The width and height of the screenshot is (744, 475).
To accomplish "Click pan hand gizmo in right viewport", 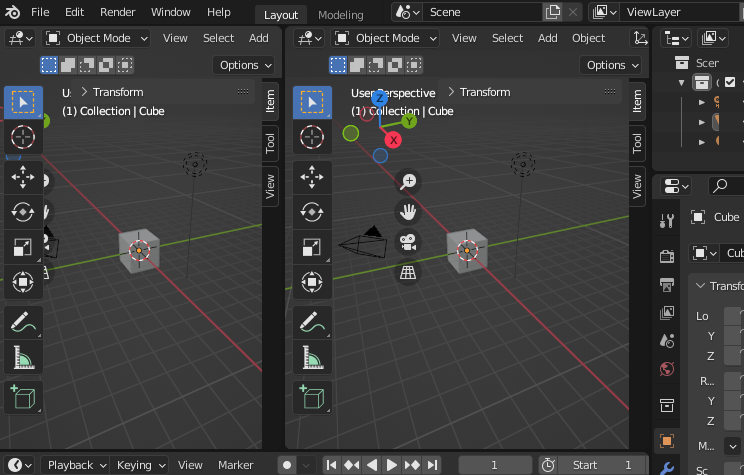I will click(408, 212).
